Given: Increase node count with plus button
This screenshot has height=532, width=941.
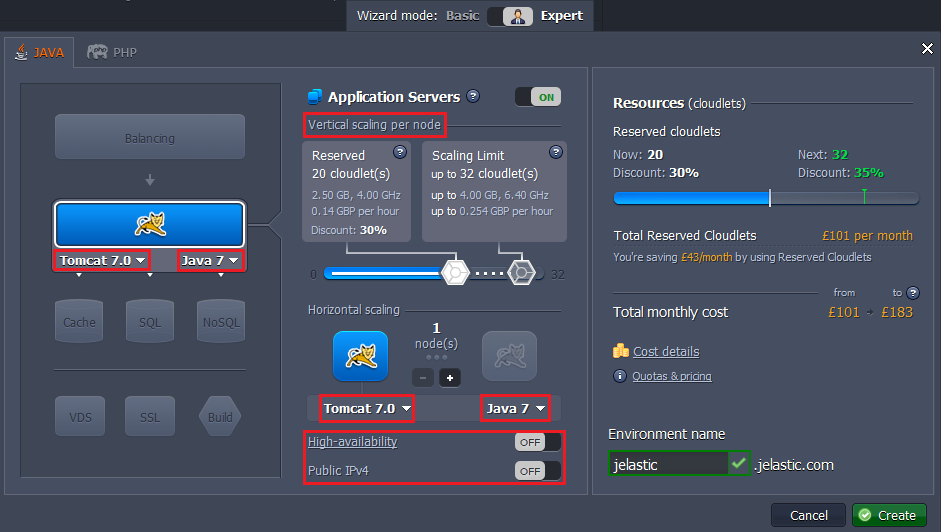Looking at the screenshot, I should [x=450, y=378].
